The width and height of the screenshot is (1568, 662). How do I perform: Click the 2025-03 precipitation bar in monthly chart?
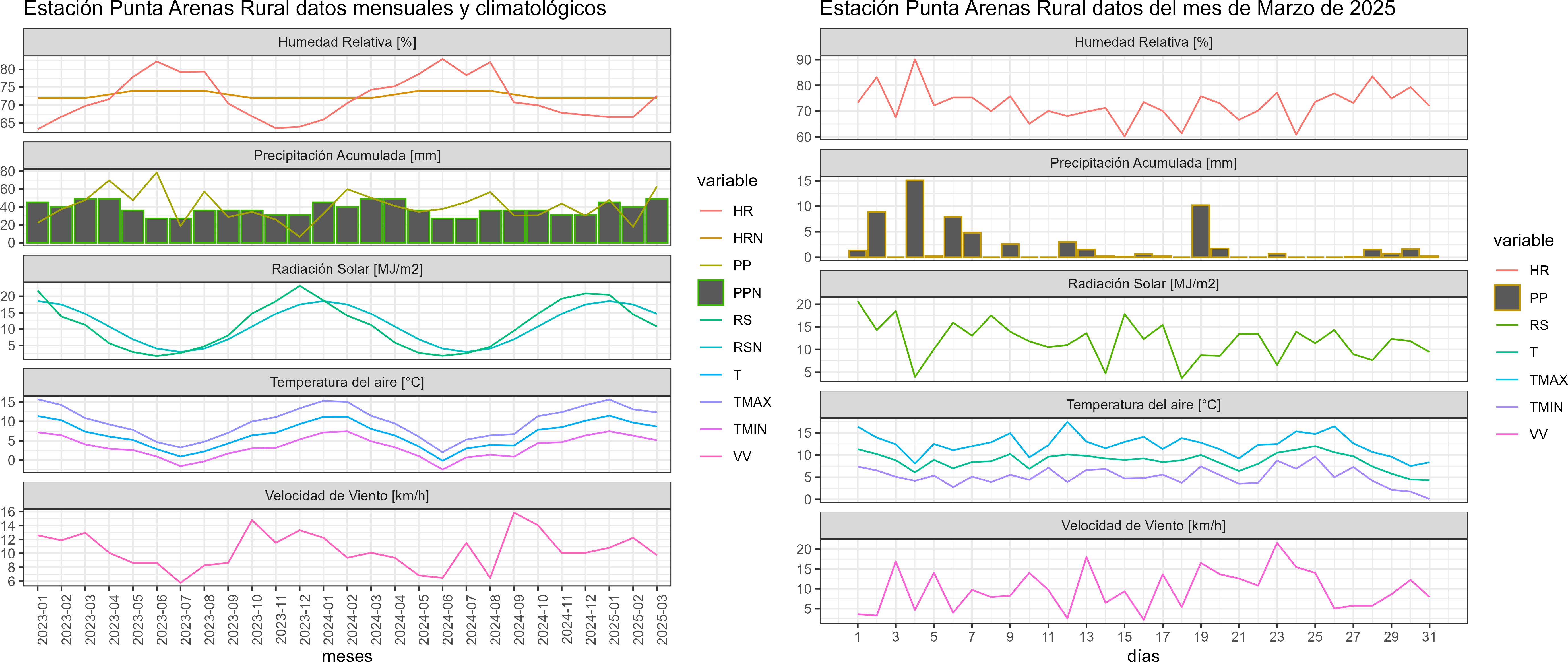click(x=657, y=220)
